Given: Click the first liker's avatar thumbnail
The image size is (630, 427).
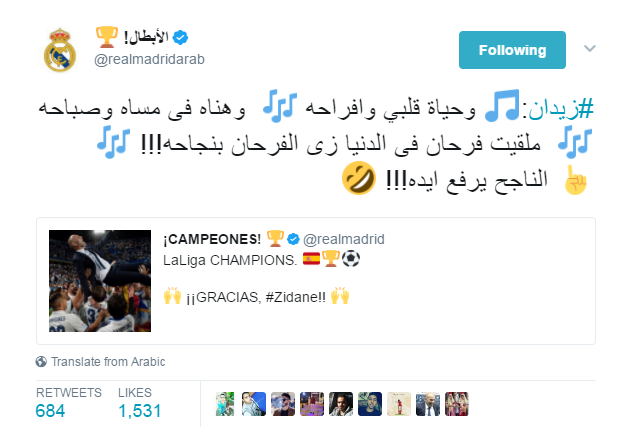Looking at the screenshot, I should click(x=225, y=404).
